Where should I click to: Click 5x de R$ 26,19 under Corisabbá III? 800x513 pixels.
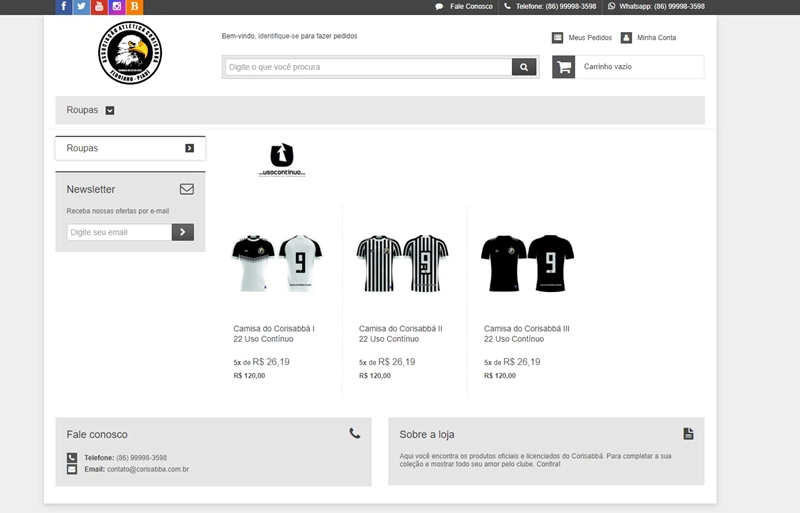[512, 362]
